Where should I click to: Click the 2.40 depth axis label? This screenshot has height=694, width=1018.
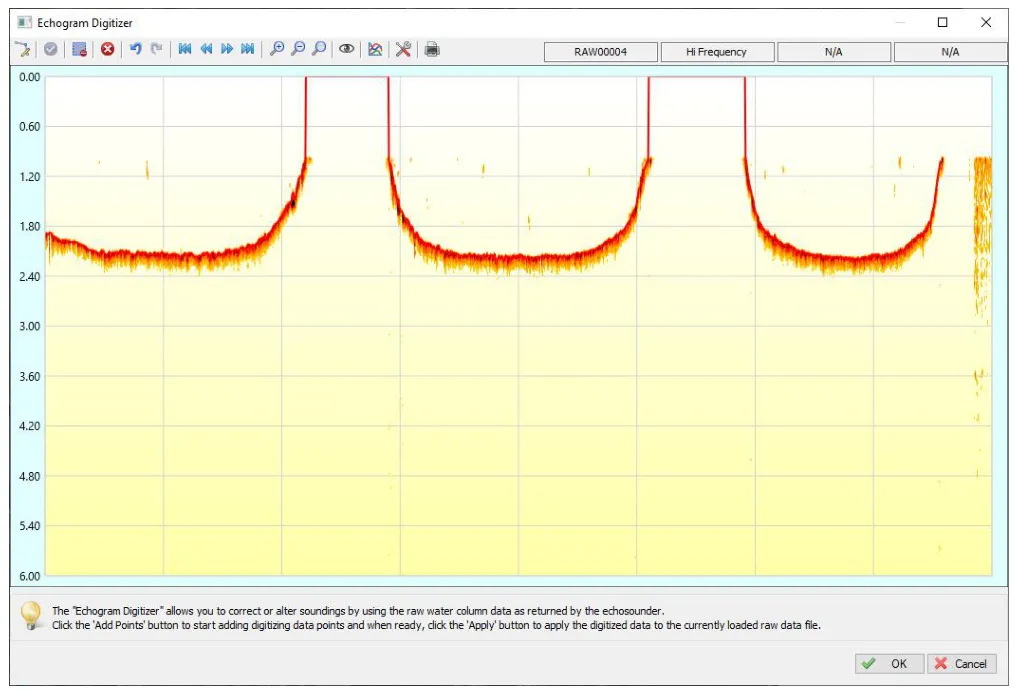(29, 277)
